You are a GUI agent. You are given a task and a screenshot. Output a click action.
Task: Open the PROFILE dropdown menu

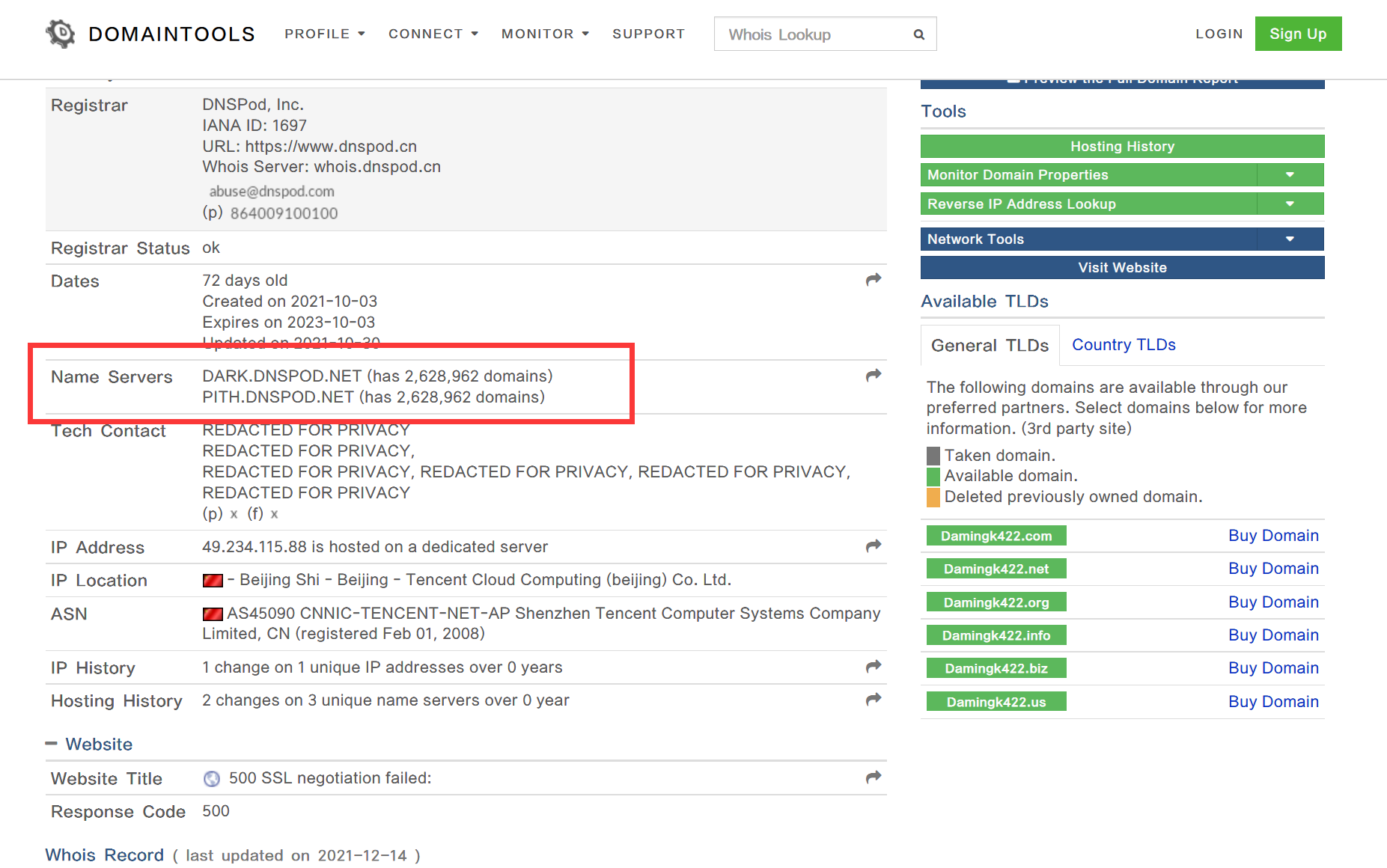[324, 34]
